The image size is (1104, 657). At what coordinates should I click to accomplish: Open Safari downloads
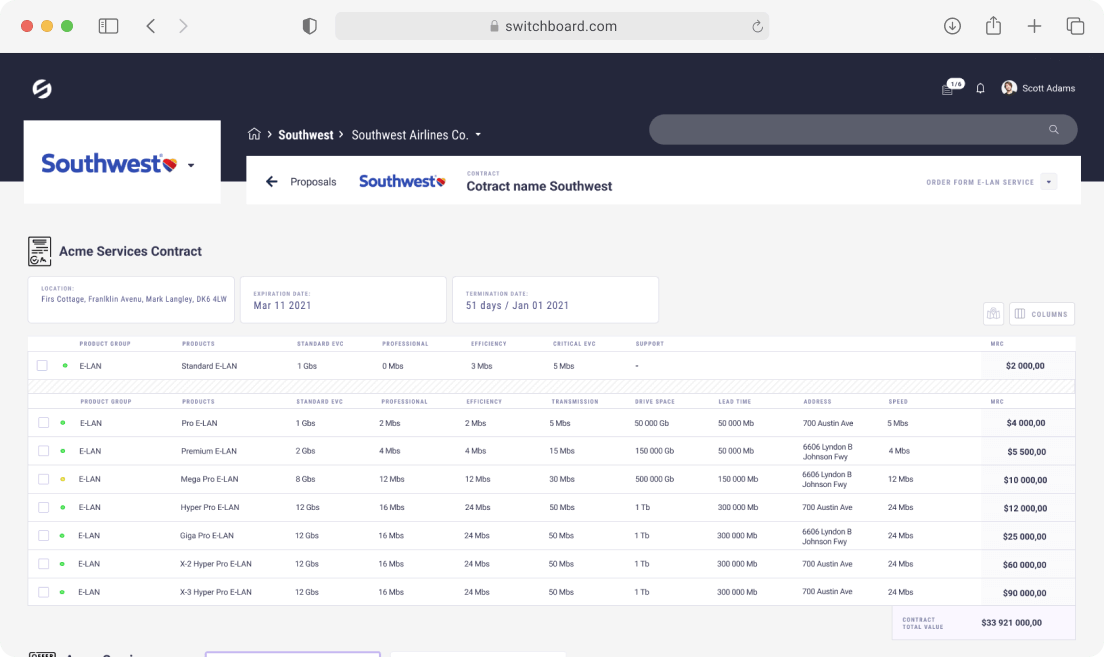pos(953,26)
